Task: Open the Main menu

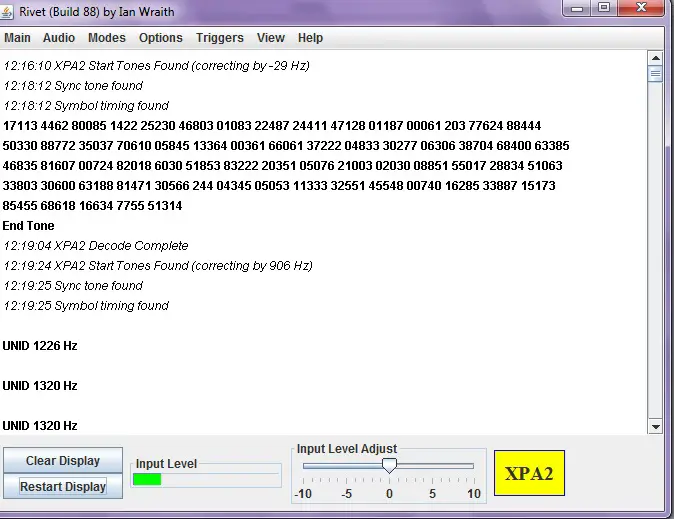Action: 17,38
